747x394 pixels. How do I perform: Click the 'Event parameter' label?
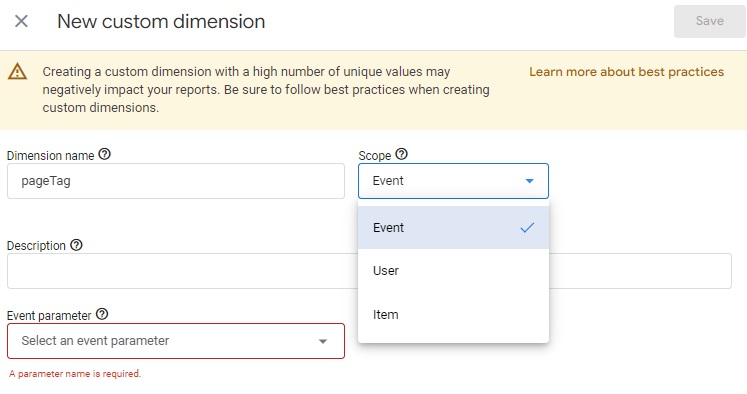pyautogui.click(x=49, y=316)
